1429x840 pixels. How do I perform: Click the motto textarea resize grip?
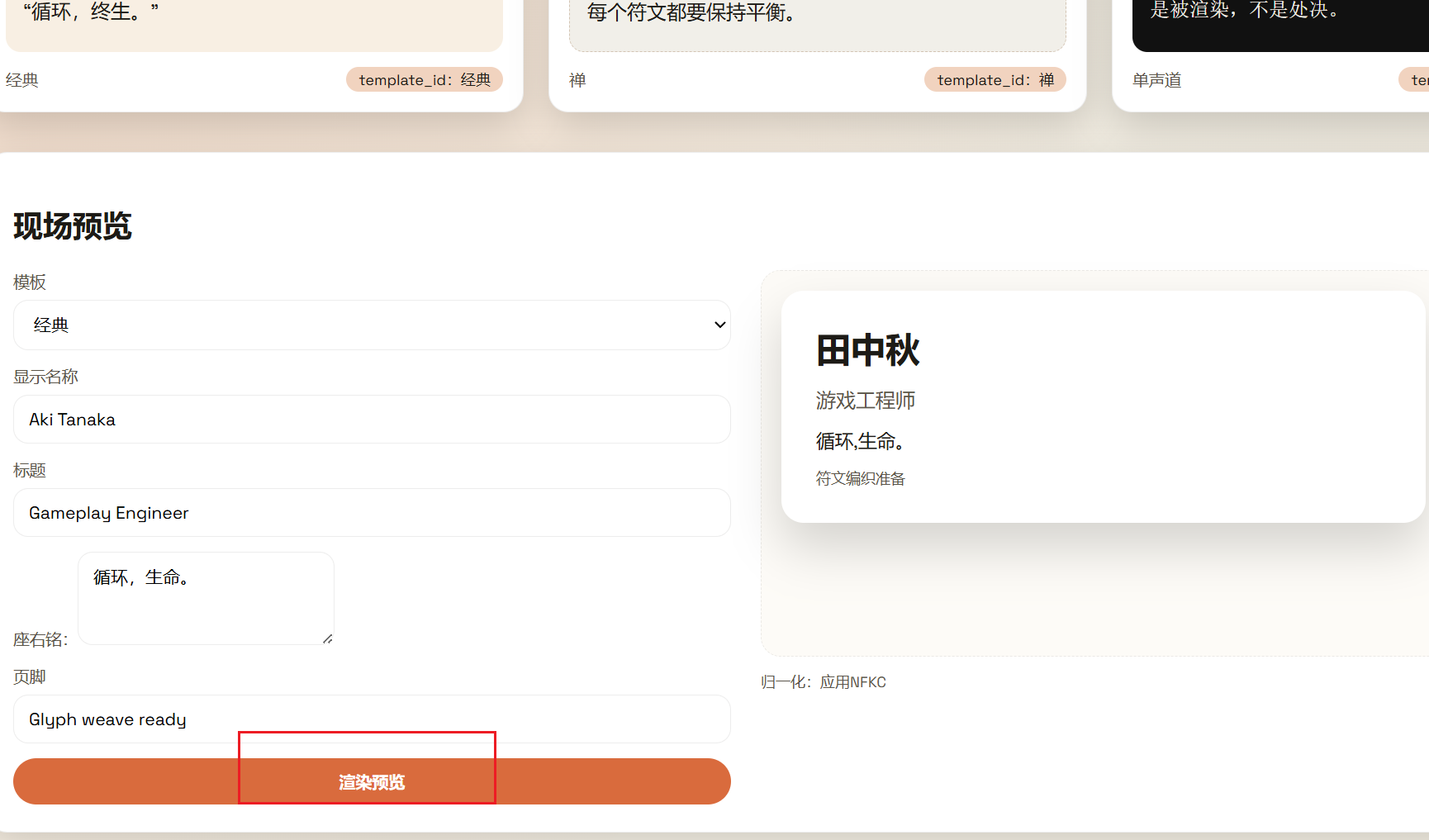click(328, 638)
